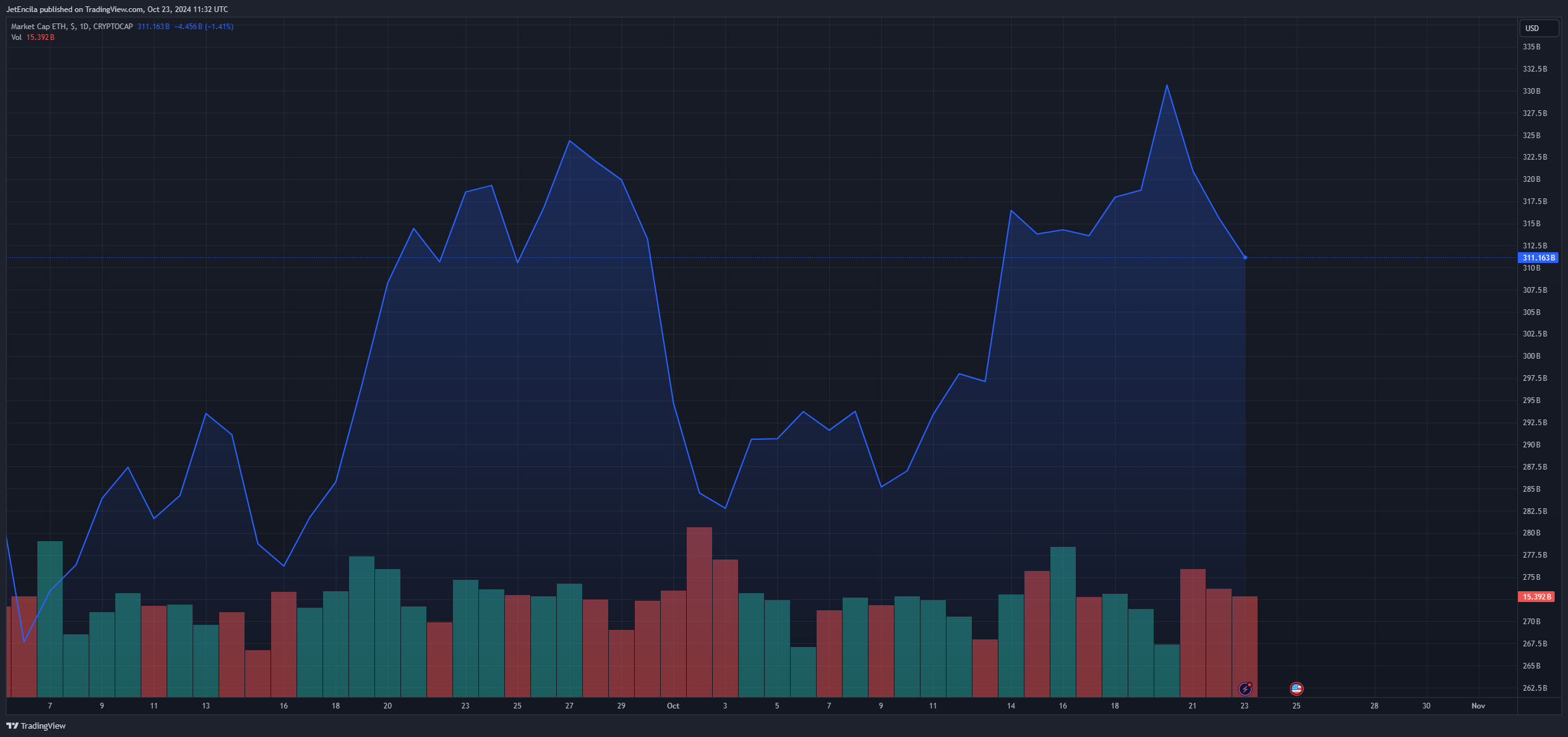Click the 14 date label on time axis

click(x=1011, y=706)
